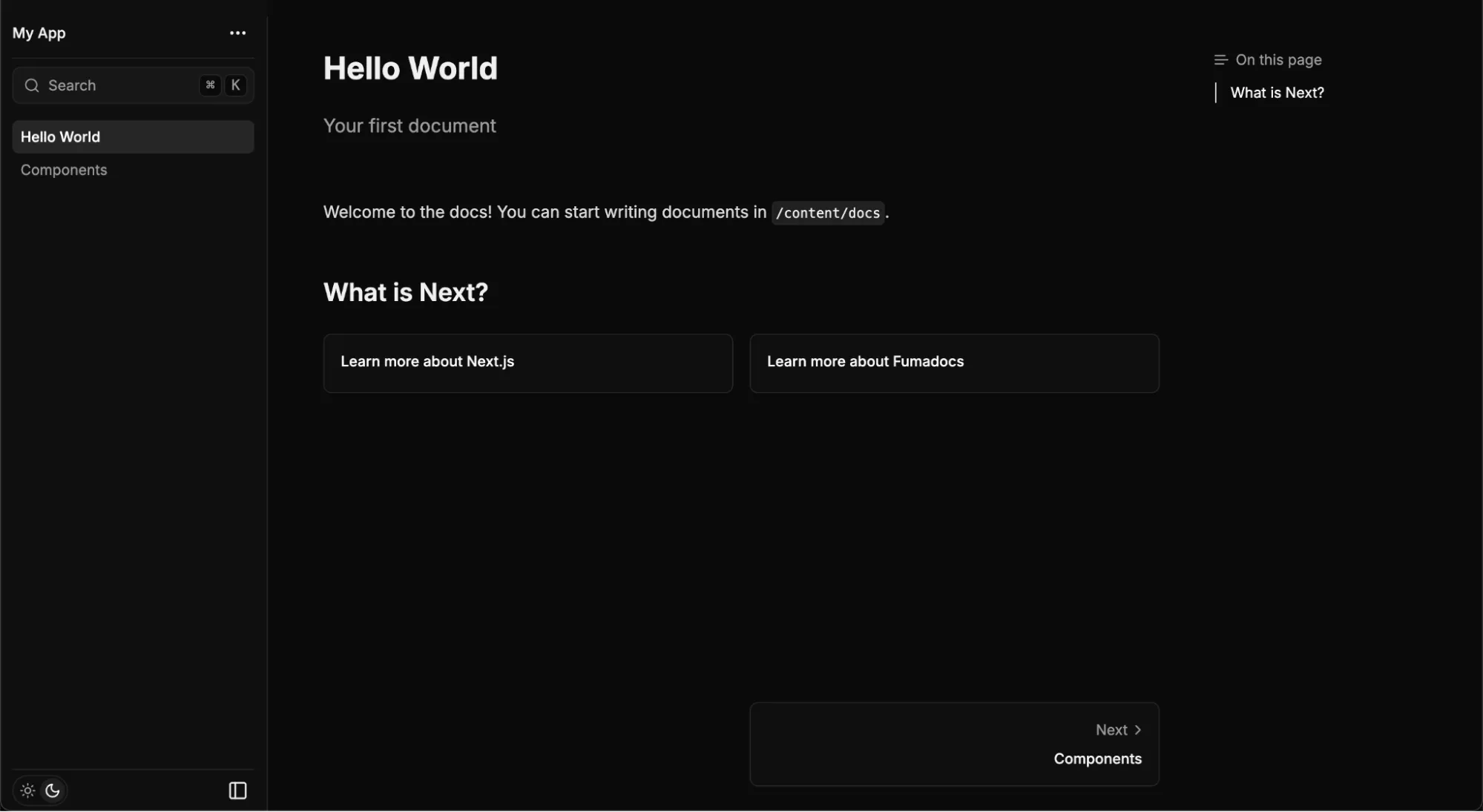
Task: Switch to light theme via sun icon
Action: pyautogui.click(x=28, y=790)
